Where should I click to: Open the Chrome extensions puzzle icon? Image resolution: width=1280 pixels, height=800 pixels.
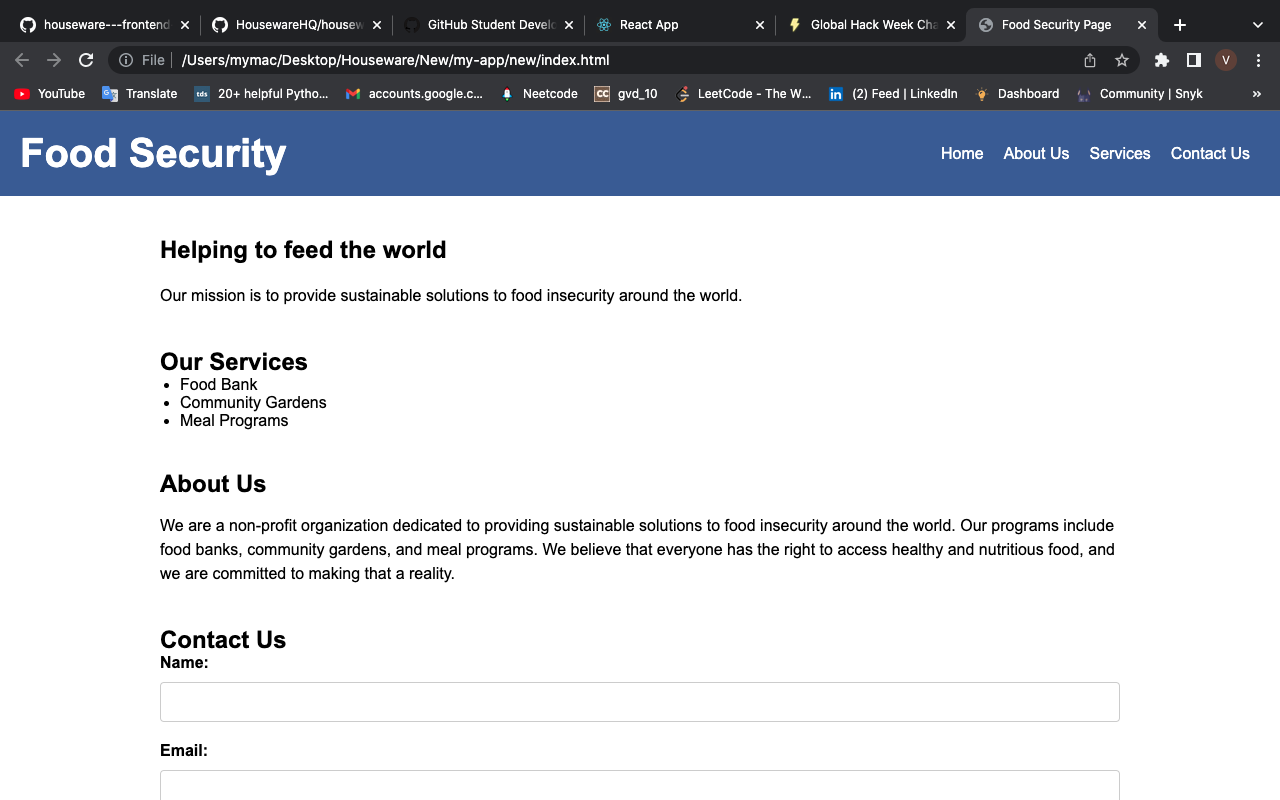[1161, 60]
